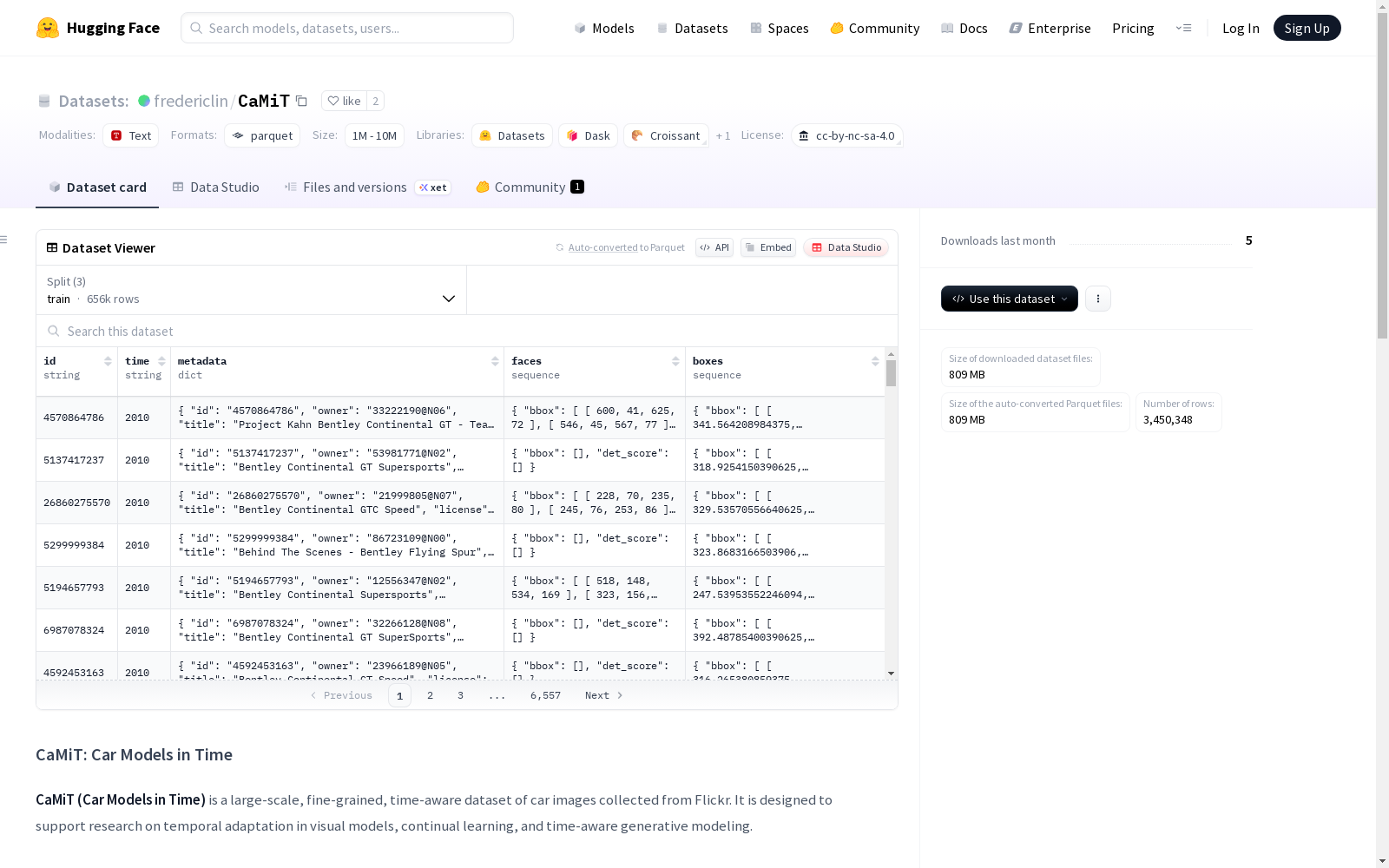Click the cc-by-nc-sa-4.0 license tag

(x=846, y=135)
